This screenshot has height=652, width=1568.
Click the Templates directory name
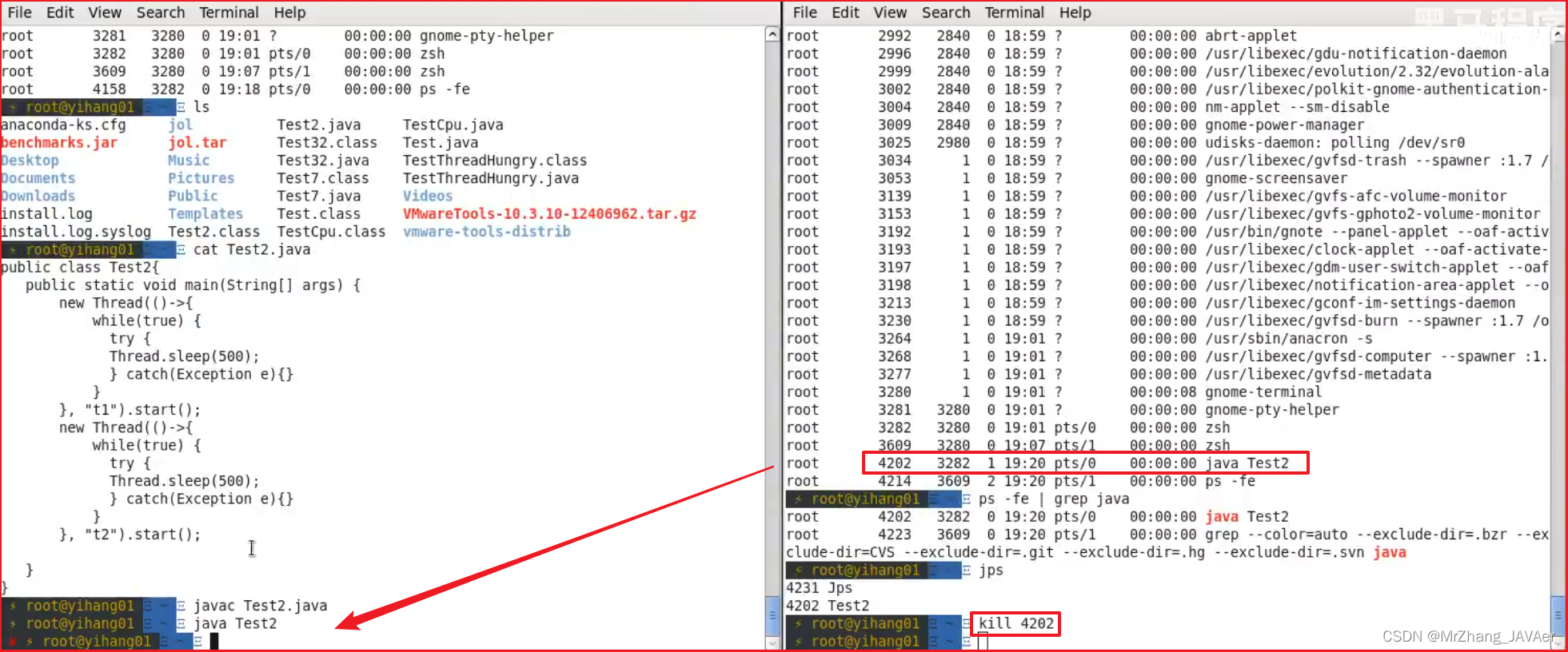(x=205, y=213)
